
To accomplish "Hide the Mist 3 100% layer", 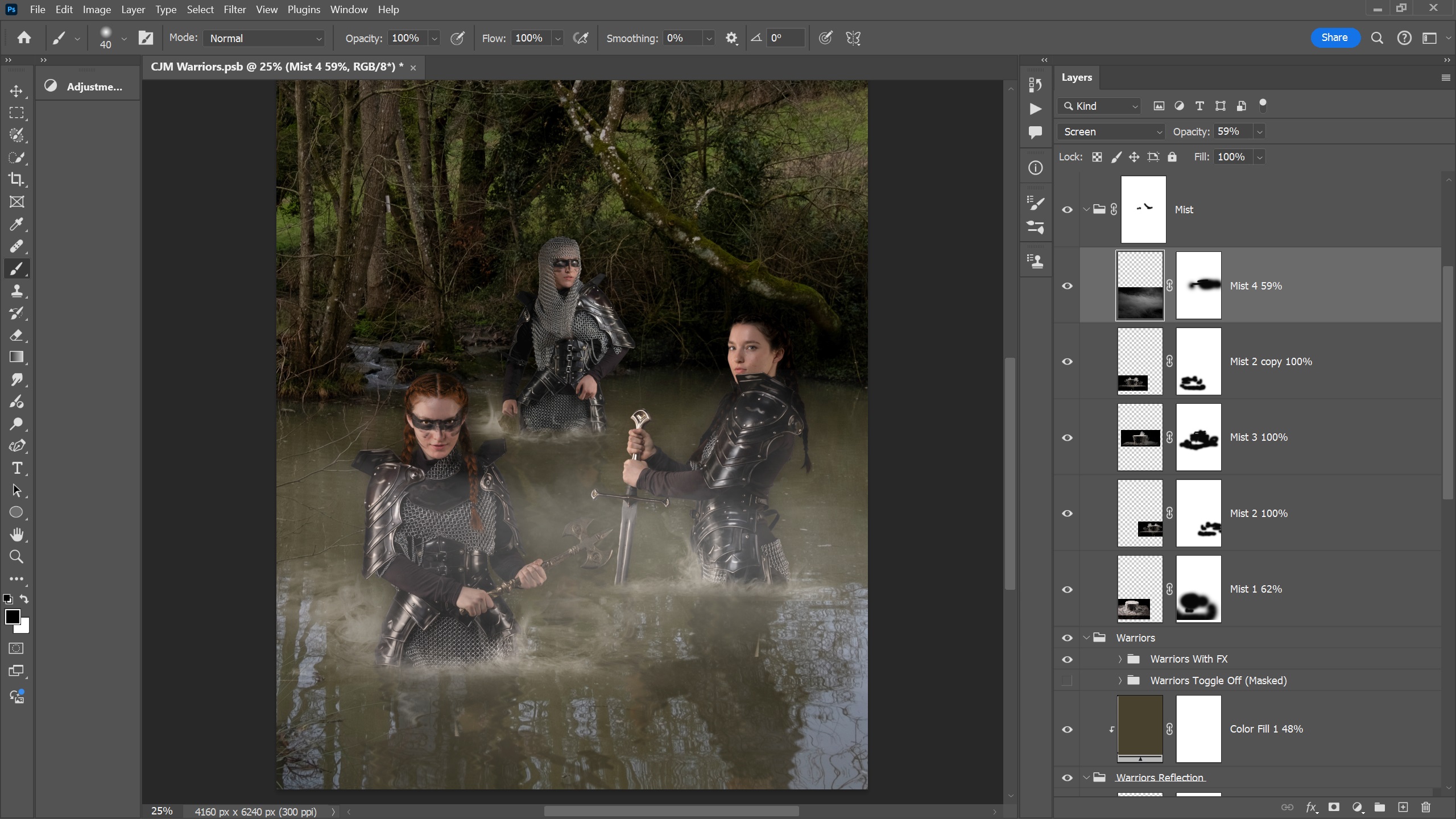I will tap(1067, 437).
